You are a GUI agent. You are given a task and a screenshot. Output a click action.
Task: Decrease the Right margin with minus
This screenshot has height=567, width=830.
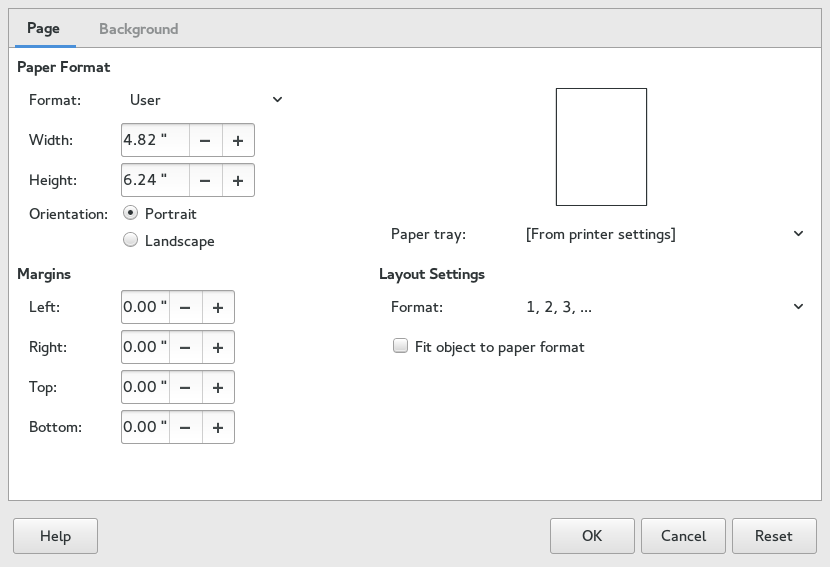(185, 347)
